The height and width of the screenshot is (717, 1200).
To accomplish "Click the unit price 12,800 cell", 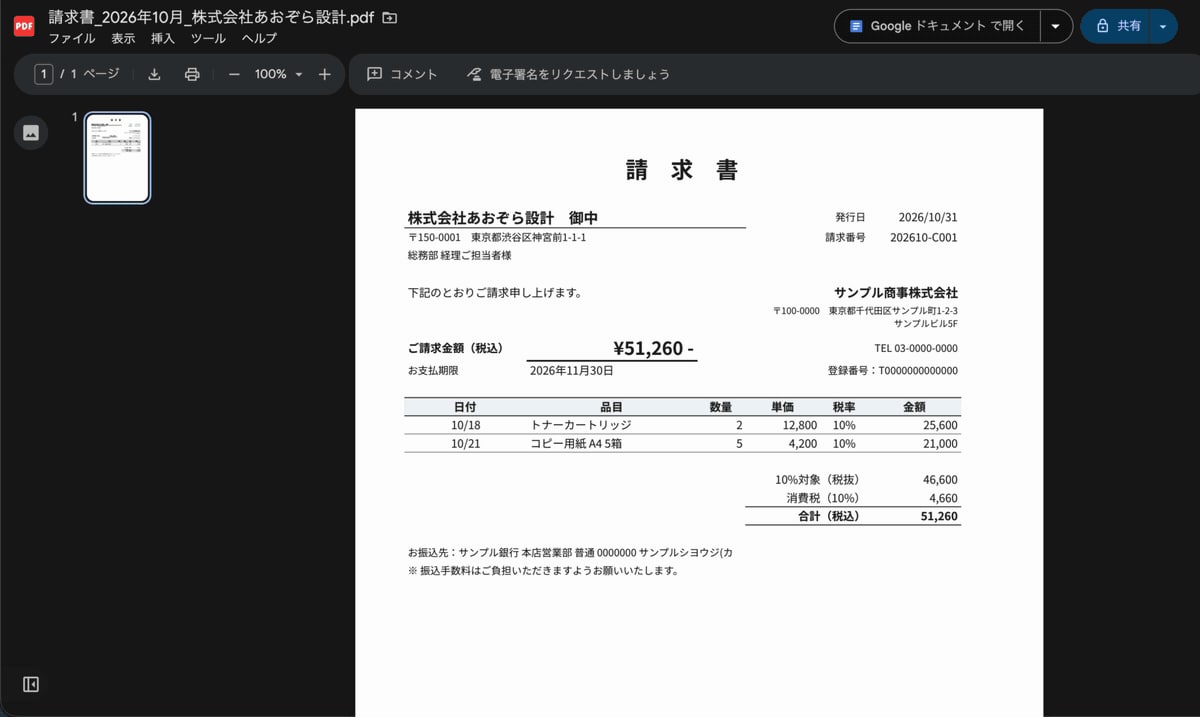I will [799, 425].
